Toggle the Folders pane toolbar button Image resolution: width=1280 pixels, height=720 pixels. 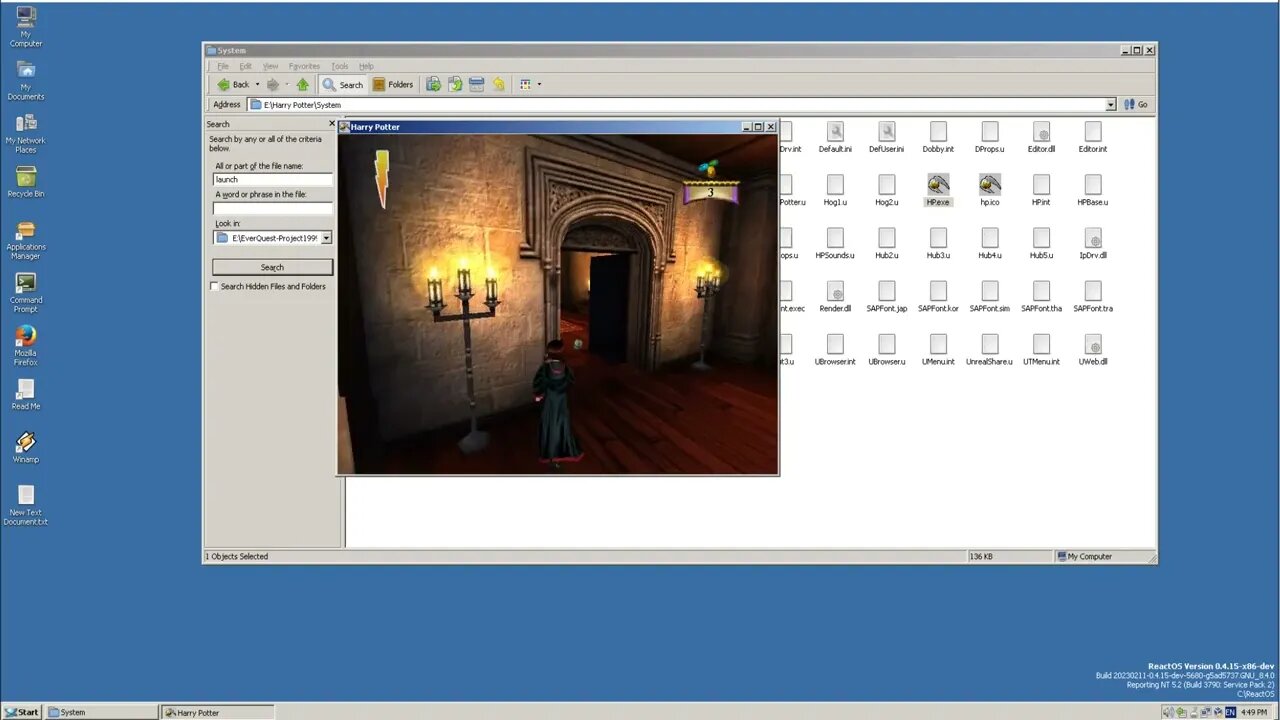(393, 85)
